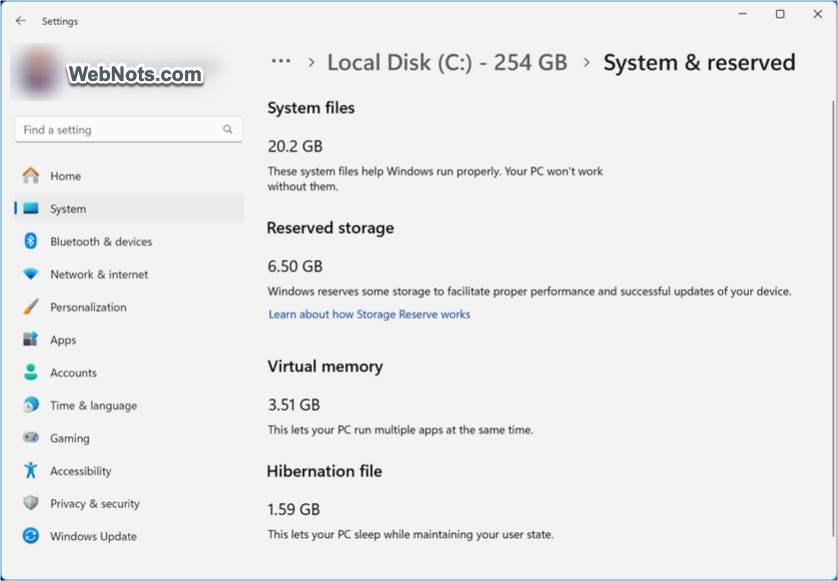Click the Find a setting search box

(x=128, y=130)
